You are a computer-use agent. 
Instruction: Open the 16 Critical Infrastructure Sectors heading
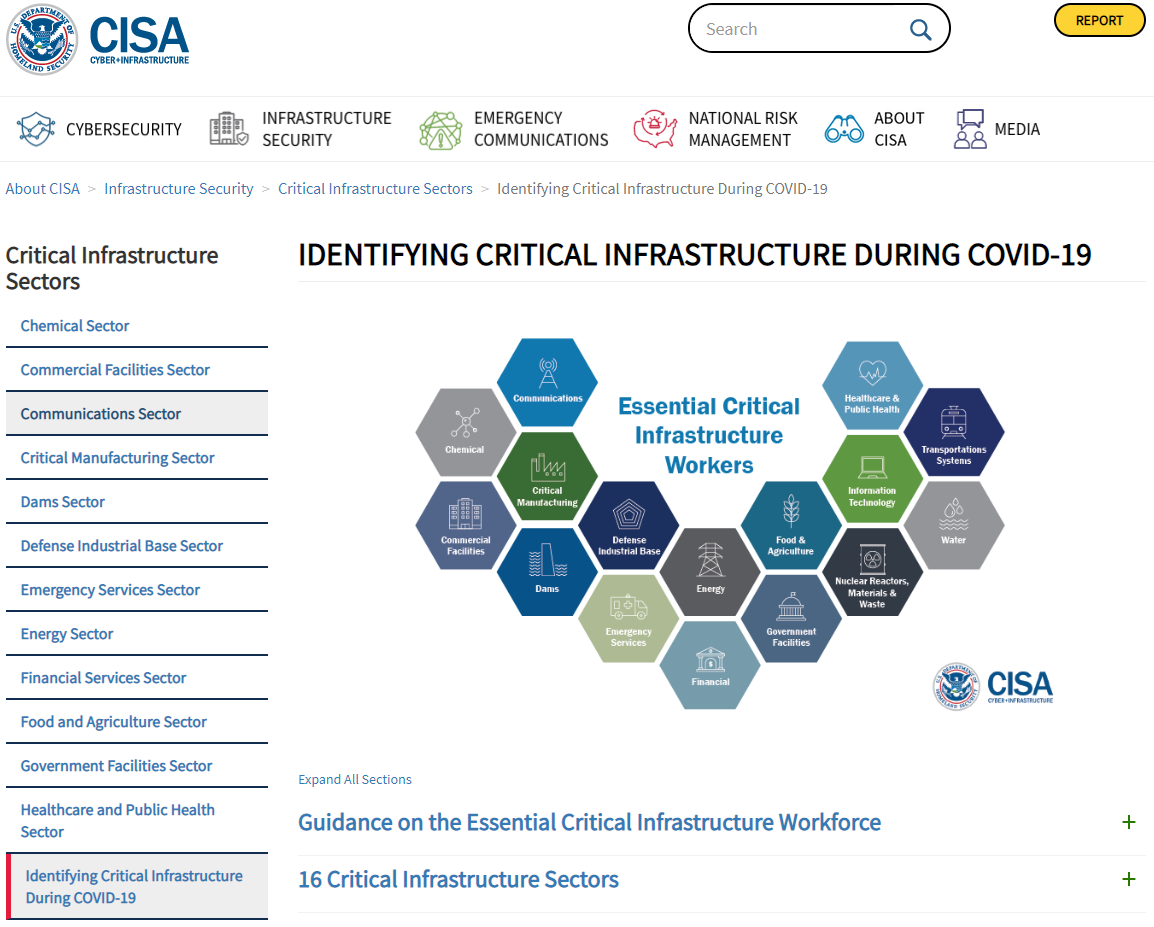pos(458,879)
